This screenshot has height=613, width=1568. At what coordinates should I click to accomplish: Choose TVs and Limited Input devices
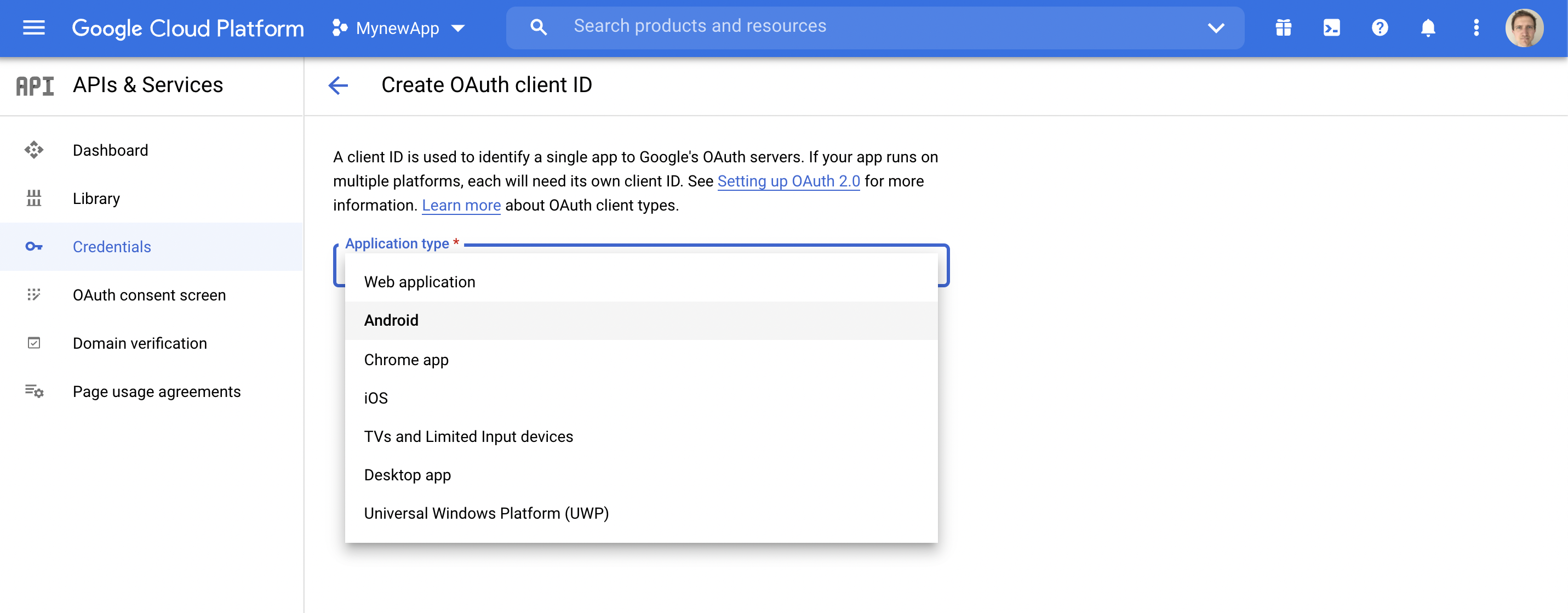pyautogui.click(x=641, y=436)
